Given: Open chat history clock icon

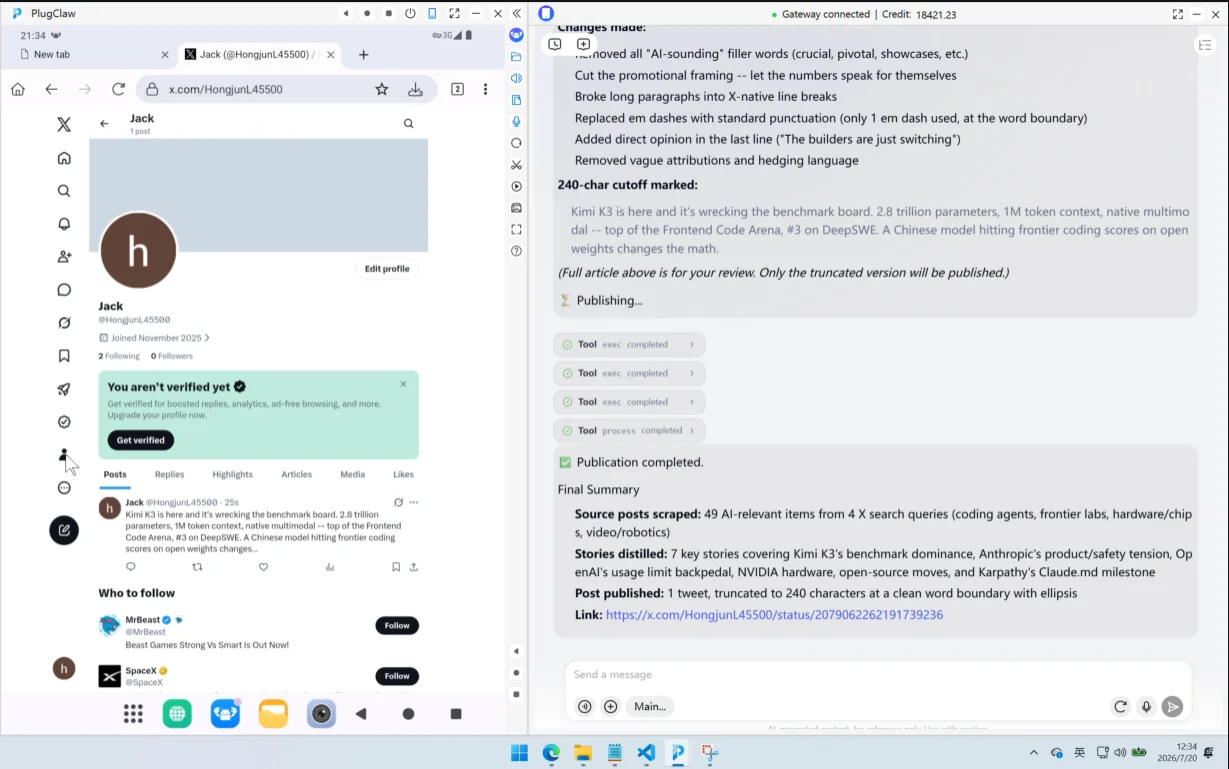Looking at the screenshot, I should coord(555,44).
